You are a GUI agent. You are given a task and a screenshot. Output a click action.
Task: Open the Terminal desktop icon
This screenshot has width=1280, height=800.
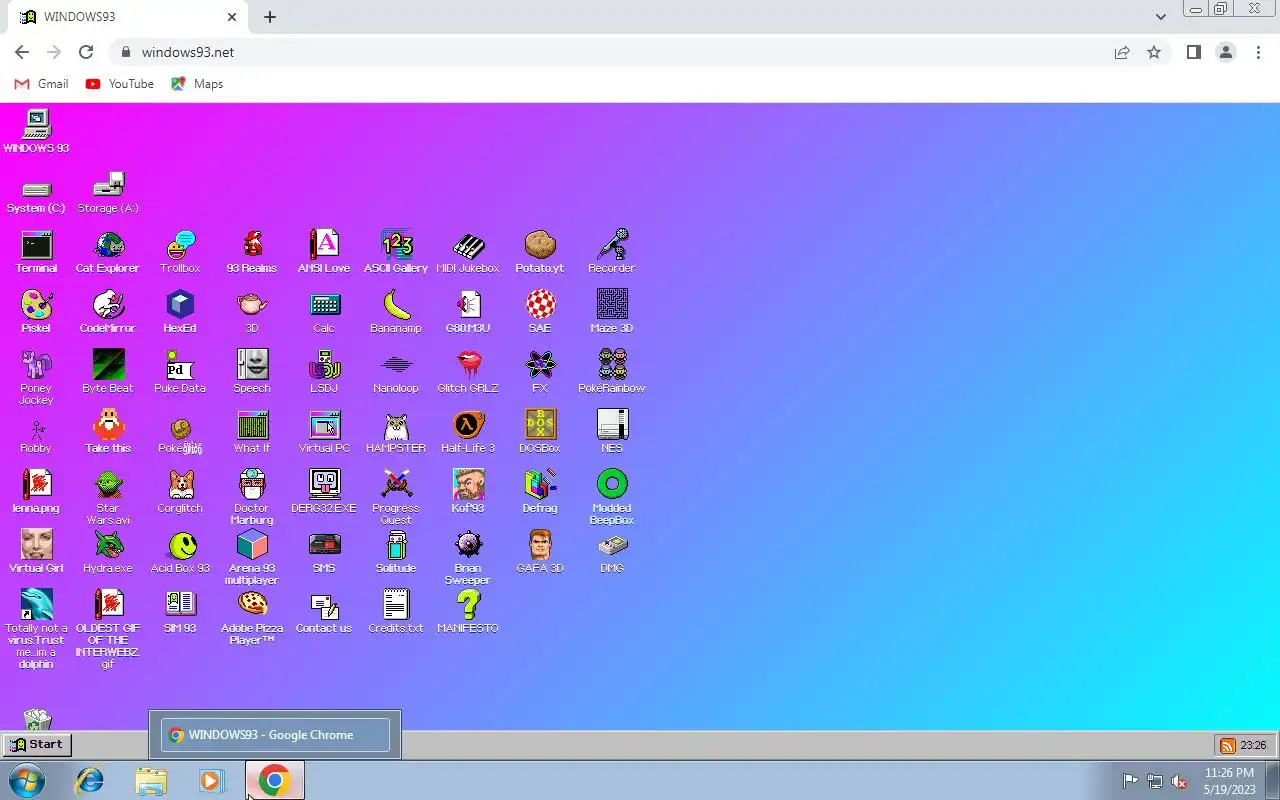36,245
